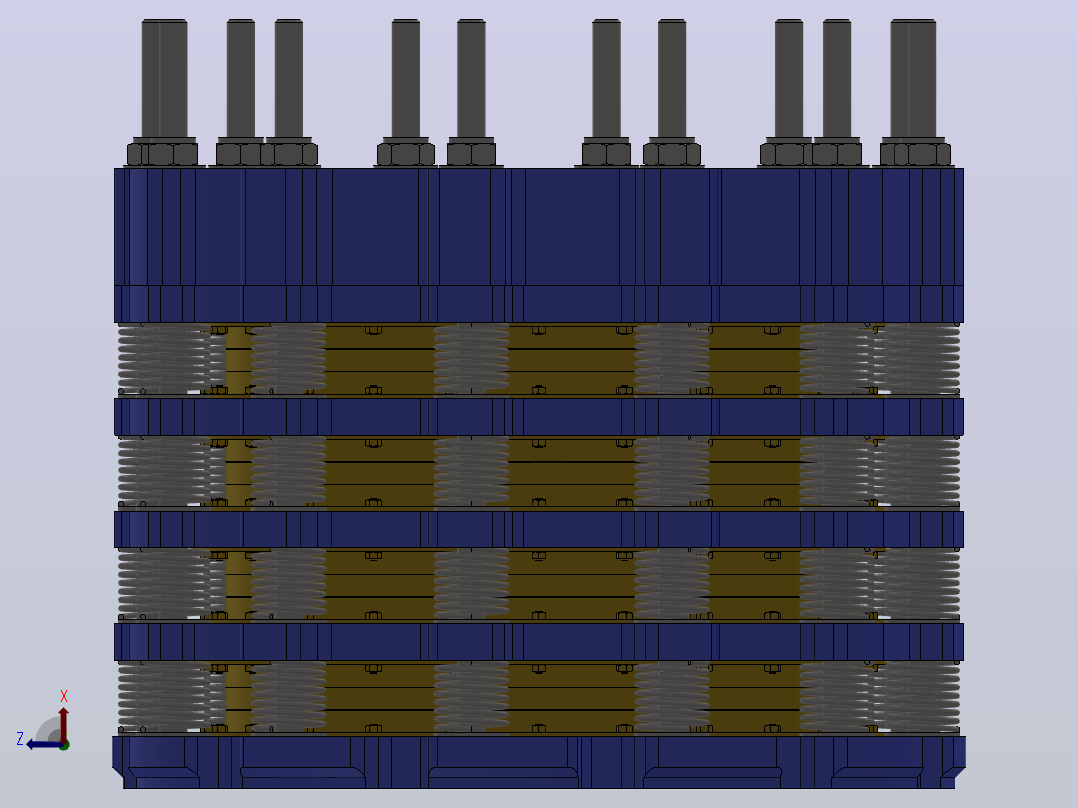Viewport: 1078px width, 808px height.
Task: Click the green origin ball of the orientation triad
Action: pyautogui.click(x=64, y=745)
